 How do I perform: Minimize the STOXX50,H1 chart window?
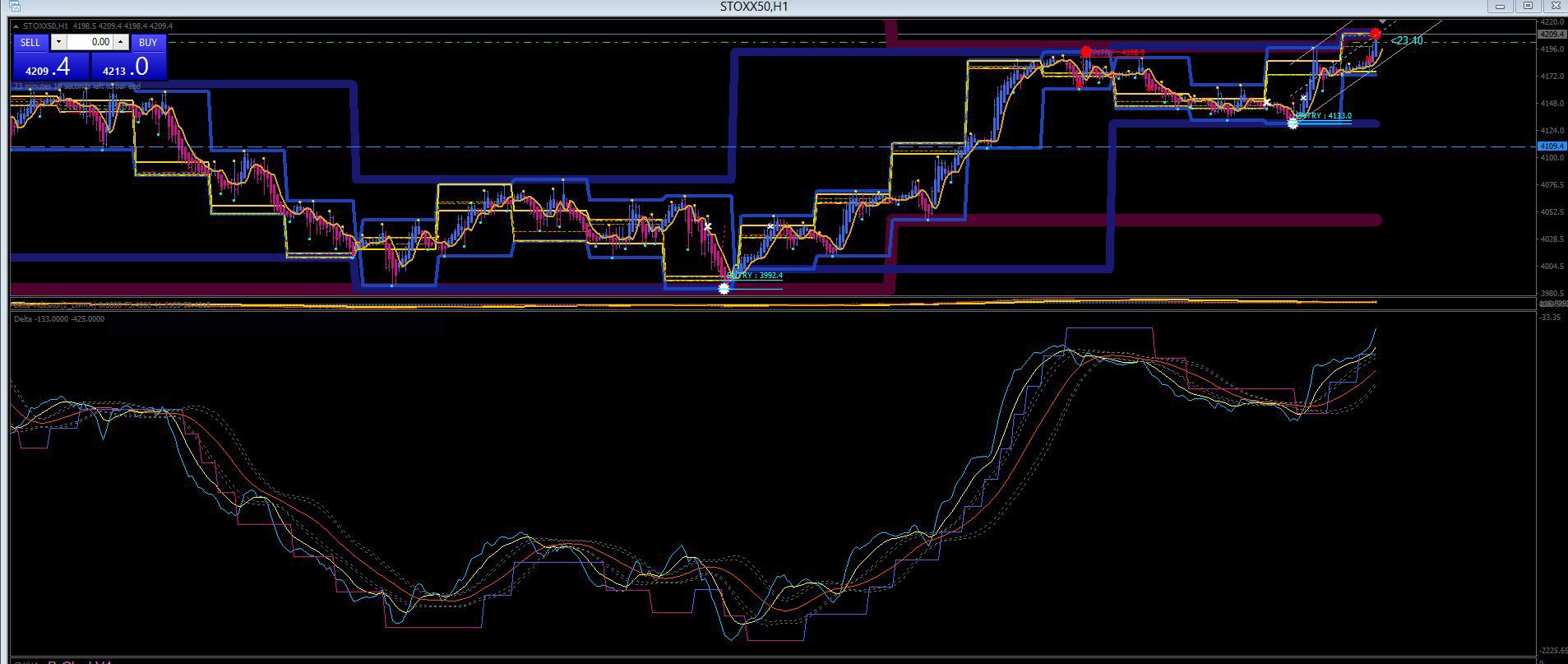coord(1501,6)
